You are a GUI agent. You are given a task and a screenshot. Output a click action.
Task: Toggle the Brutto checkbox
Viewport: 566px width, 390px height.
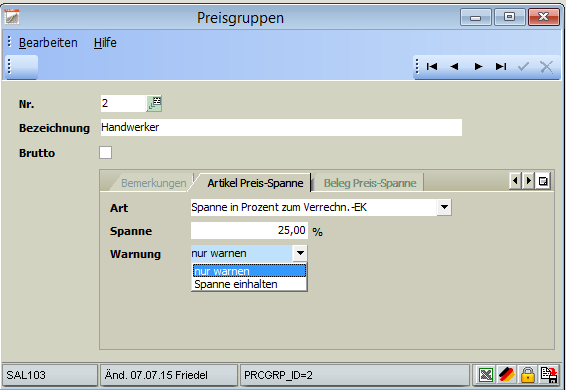pos(105,152)
